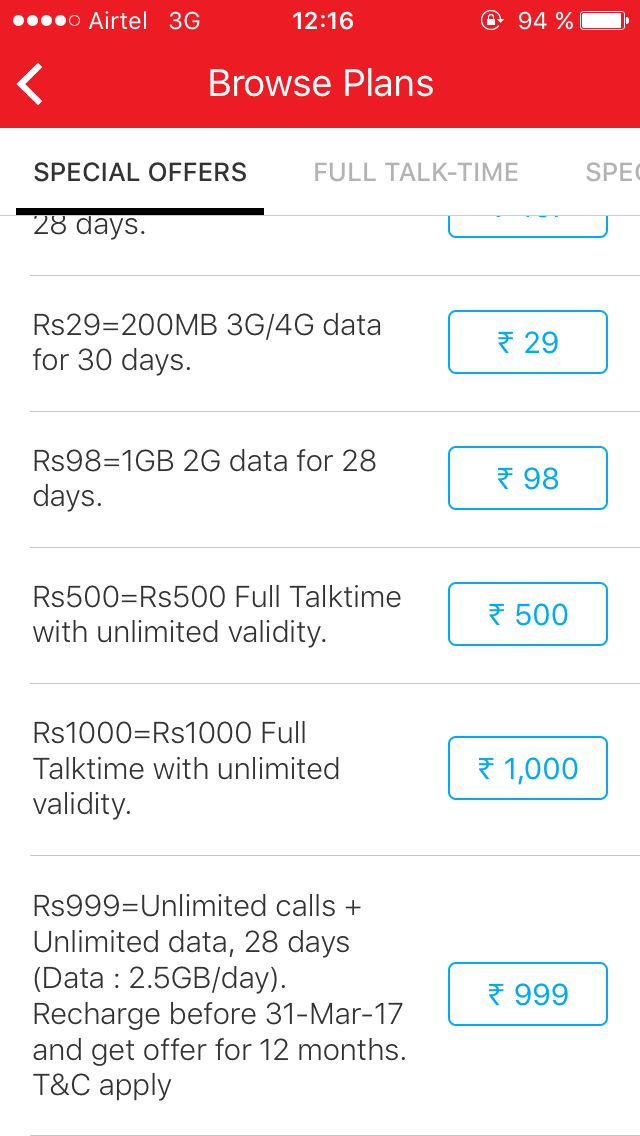This screenshot has width=640, height=1136.
Task: Open the Full Talk-Time tab
Action: tap(416, 173)
